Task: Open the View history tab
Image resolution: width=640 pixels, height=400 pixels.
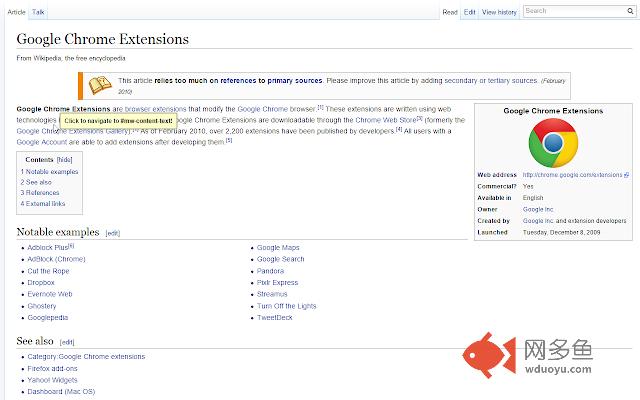Action: (499, 12)
